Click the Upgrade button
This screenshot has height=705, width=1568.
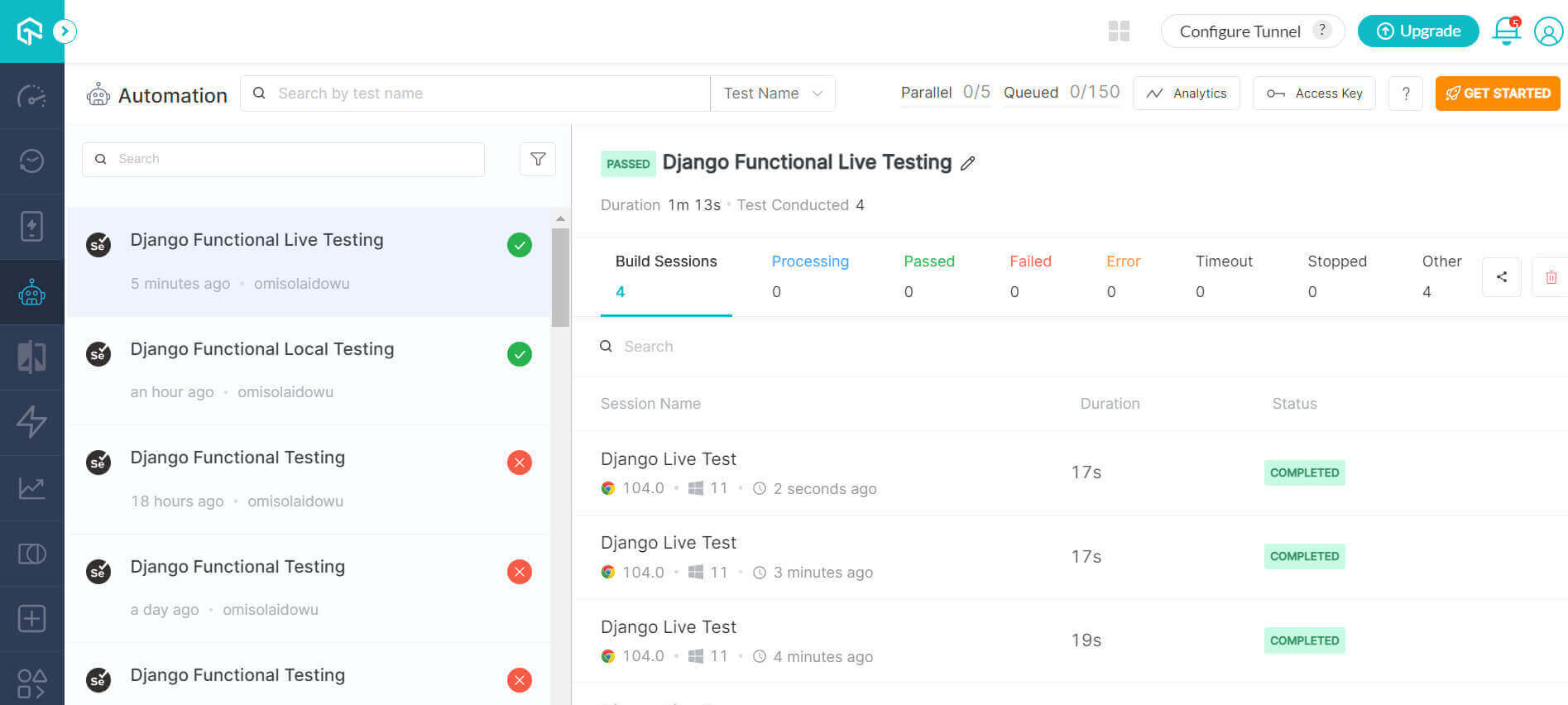[1418, 31]
